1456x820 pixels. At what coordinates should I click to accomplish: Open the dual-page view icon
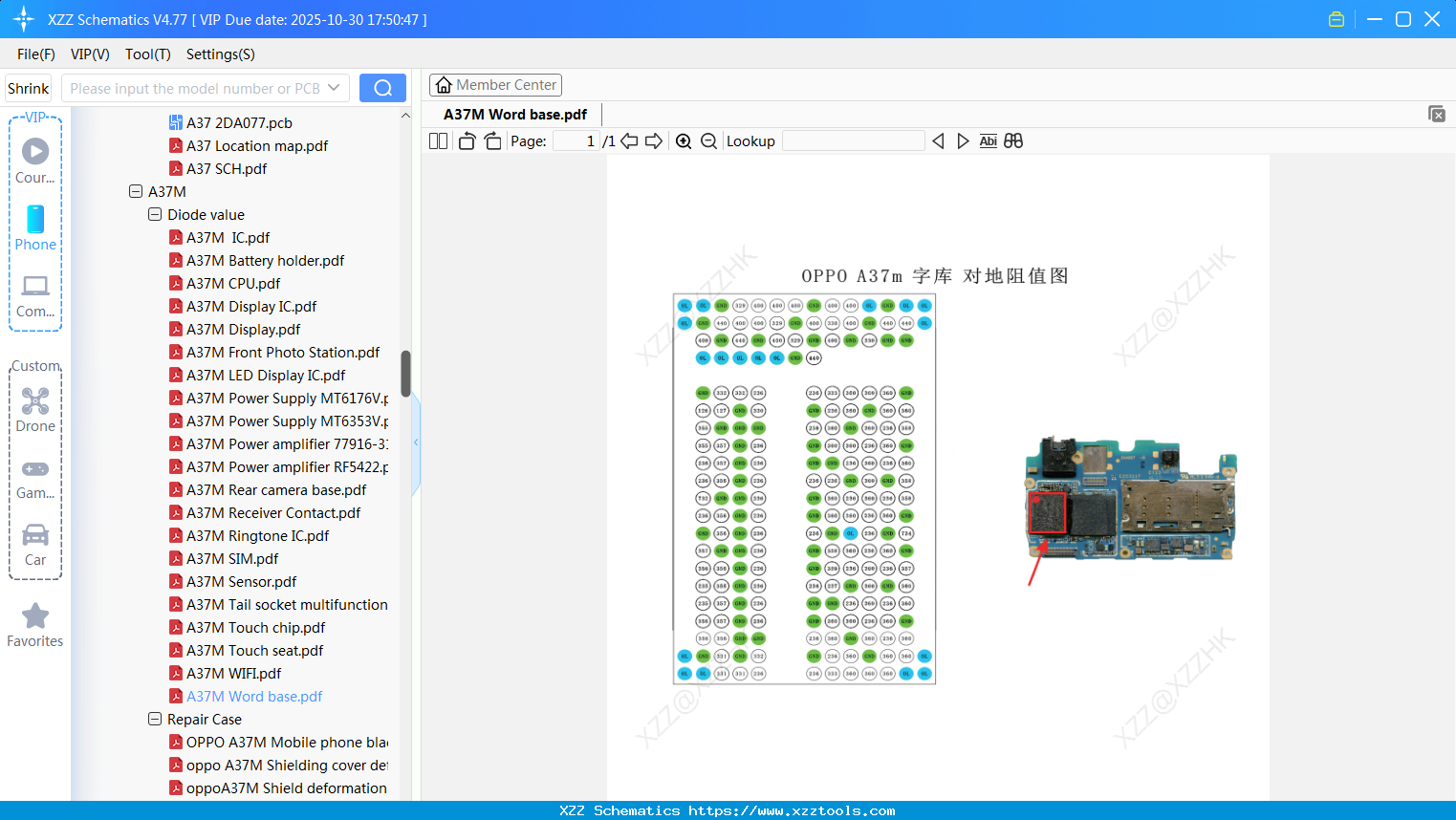[x=437, y=140]
